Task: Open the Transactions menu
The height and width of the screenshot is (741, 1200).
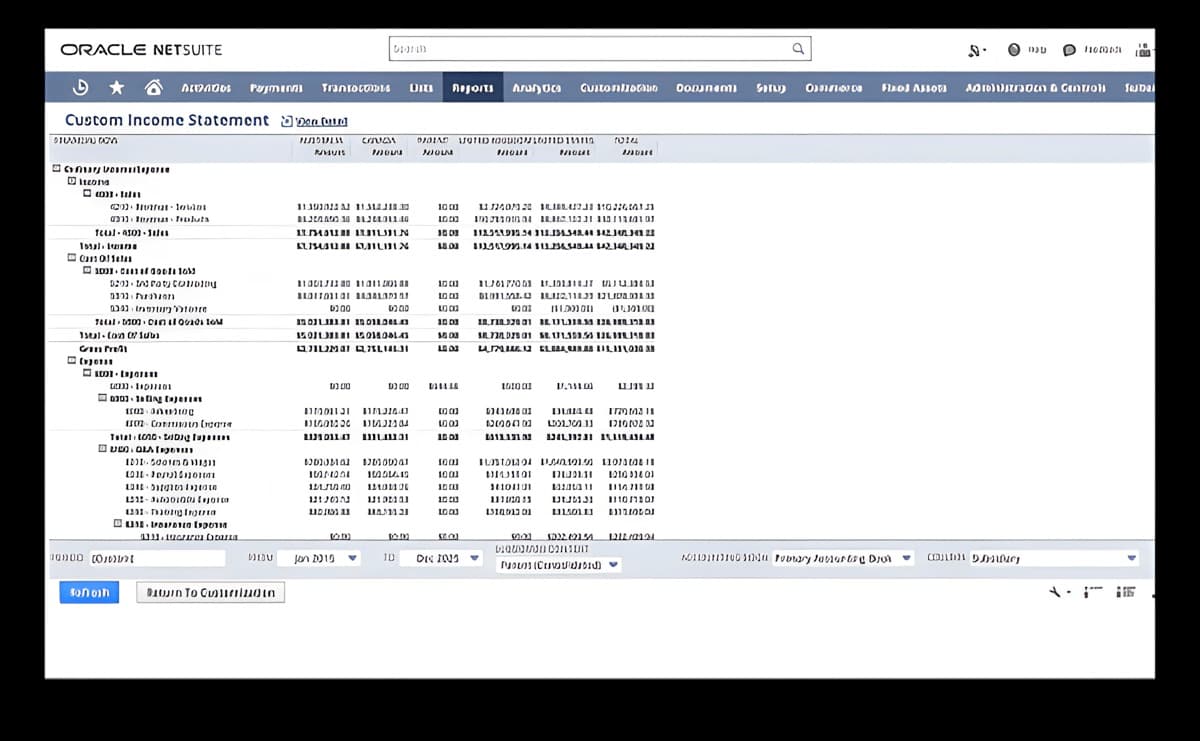Action: point(355,87)
